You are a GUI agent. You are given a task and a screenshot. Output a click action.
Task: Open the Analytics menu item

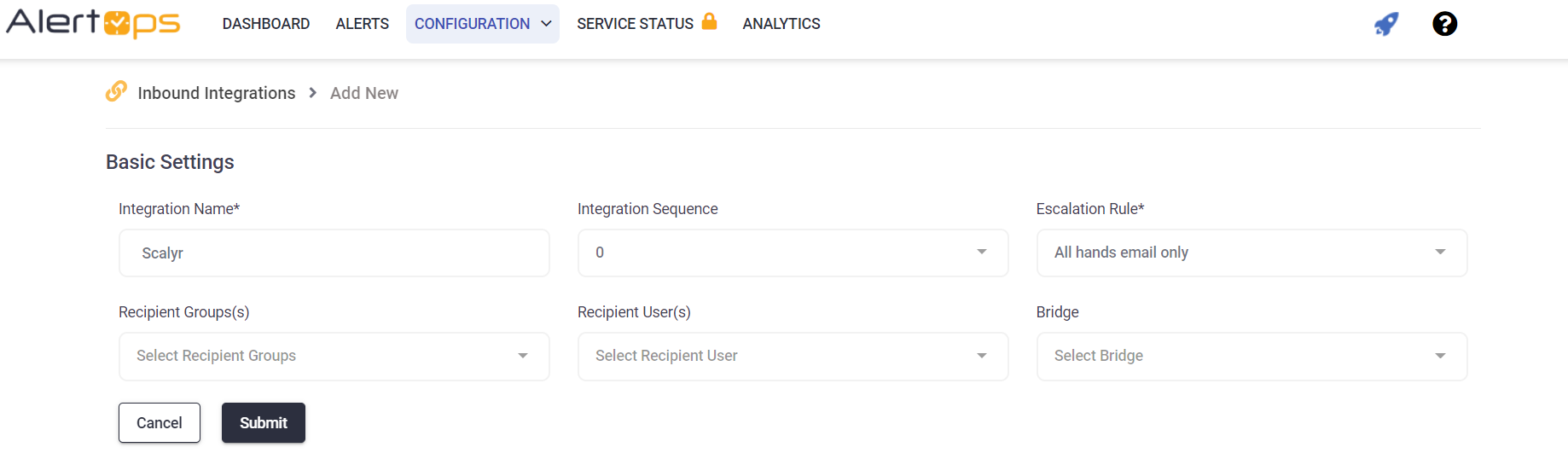[x=781, y=24]
